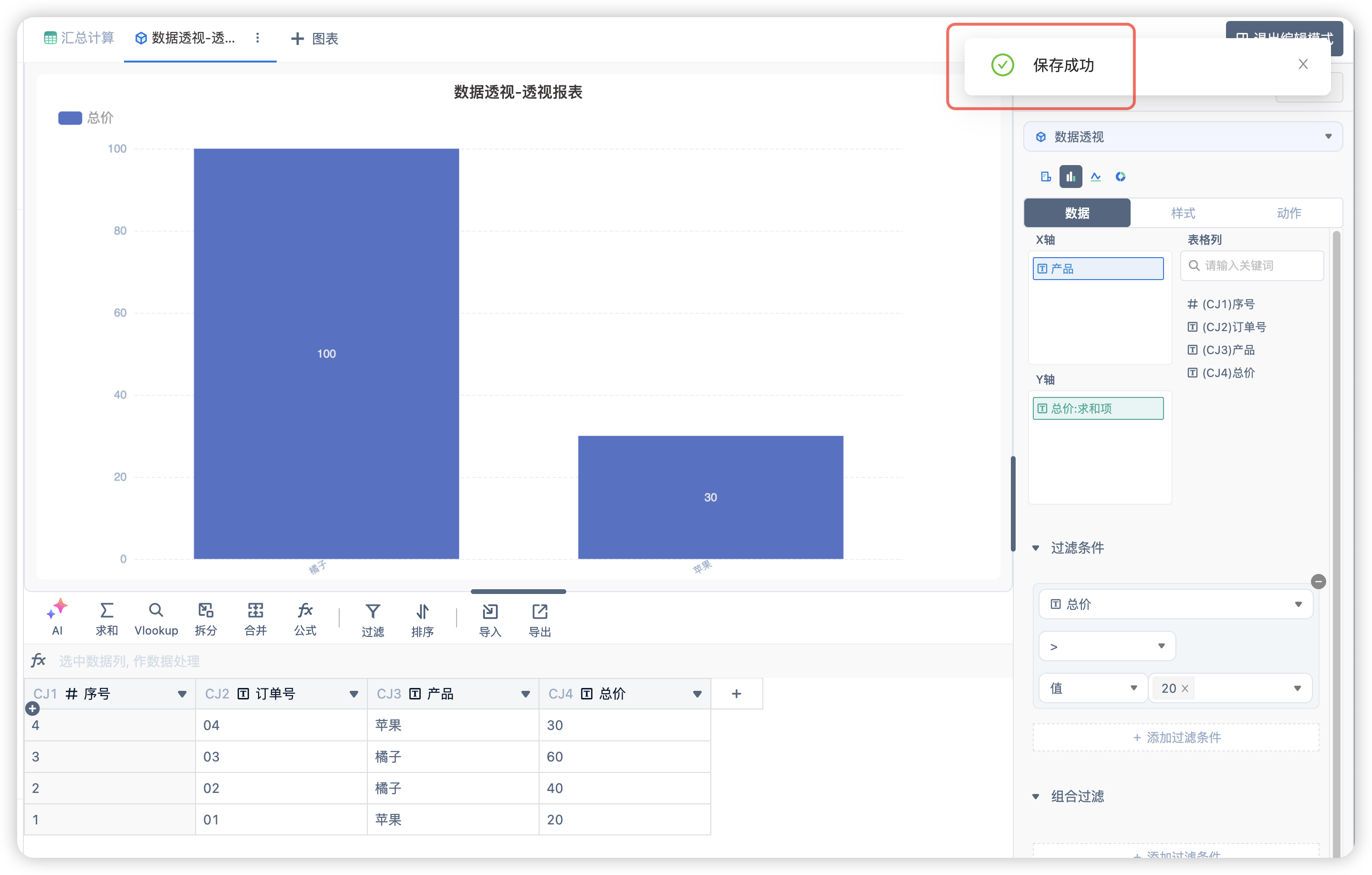Switch to the 数据 panel tab
This screenshot has width=1372, height=875.
tap(1077, 213)
